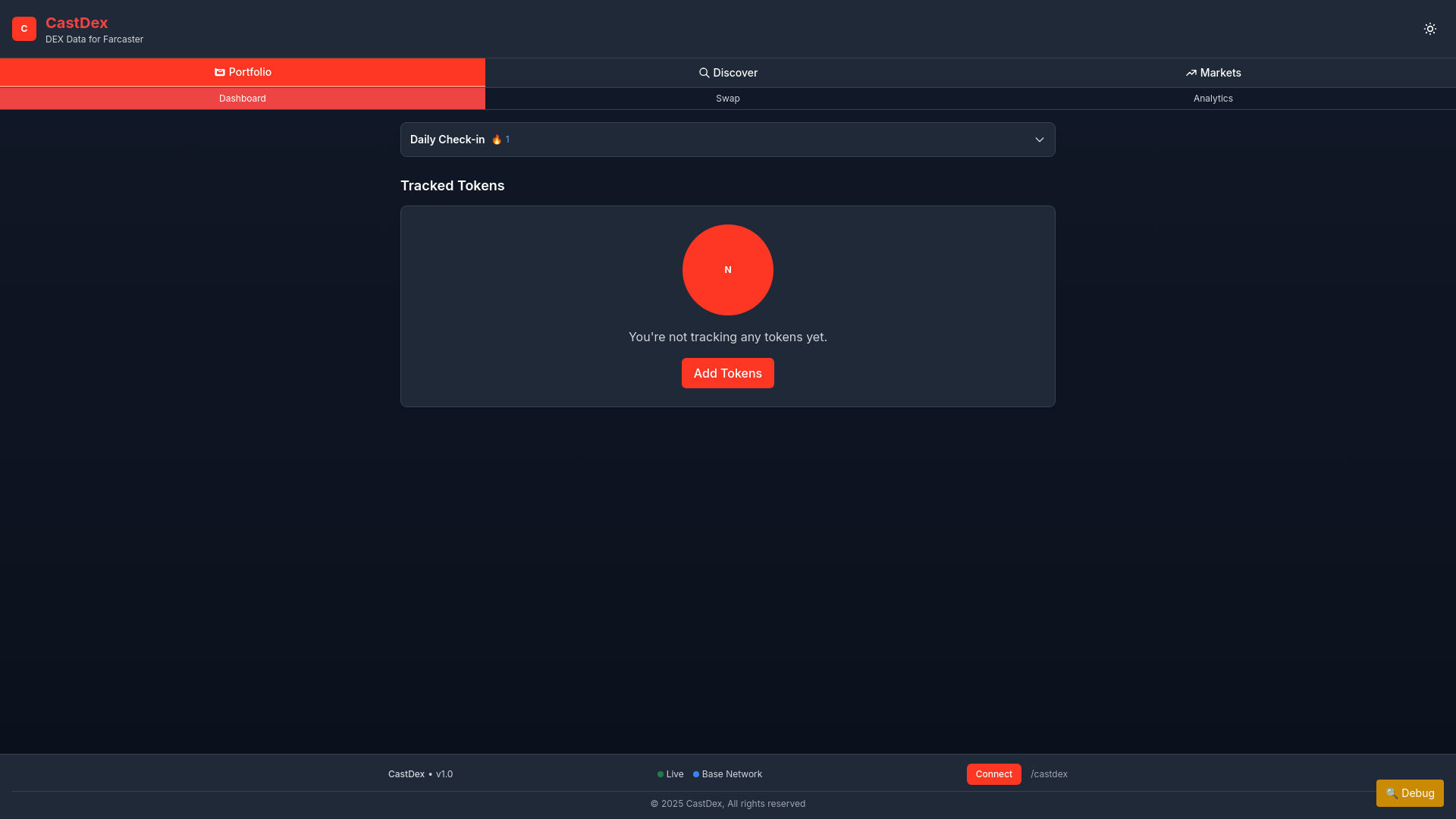1456x819 pixels.
Task: Click the 'not tracking any tokens yet' message
Action: point(728,337)
